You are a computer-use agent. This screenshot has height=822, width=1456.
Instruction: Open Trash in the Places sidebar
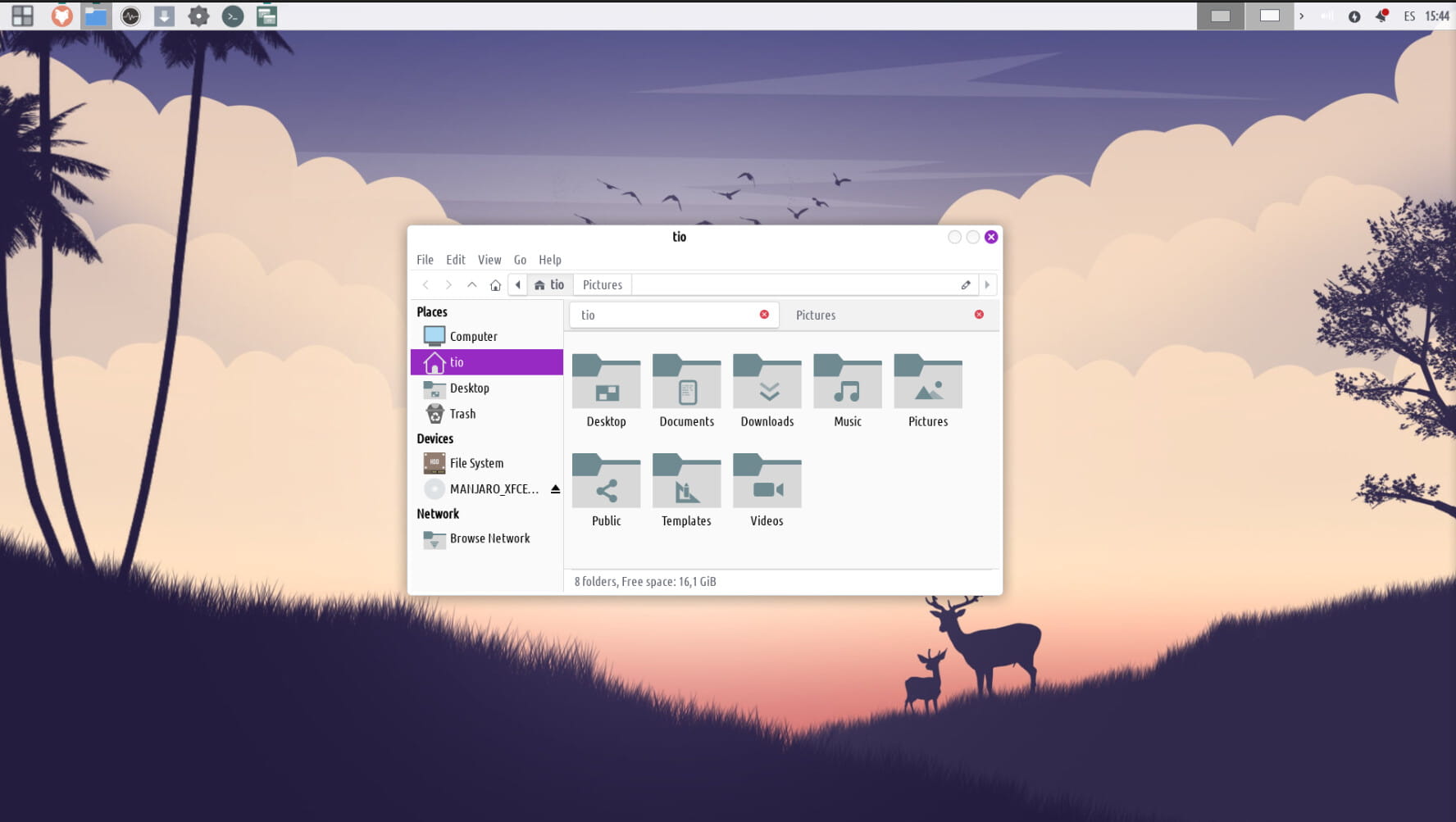click(462, 415)
